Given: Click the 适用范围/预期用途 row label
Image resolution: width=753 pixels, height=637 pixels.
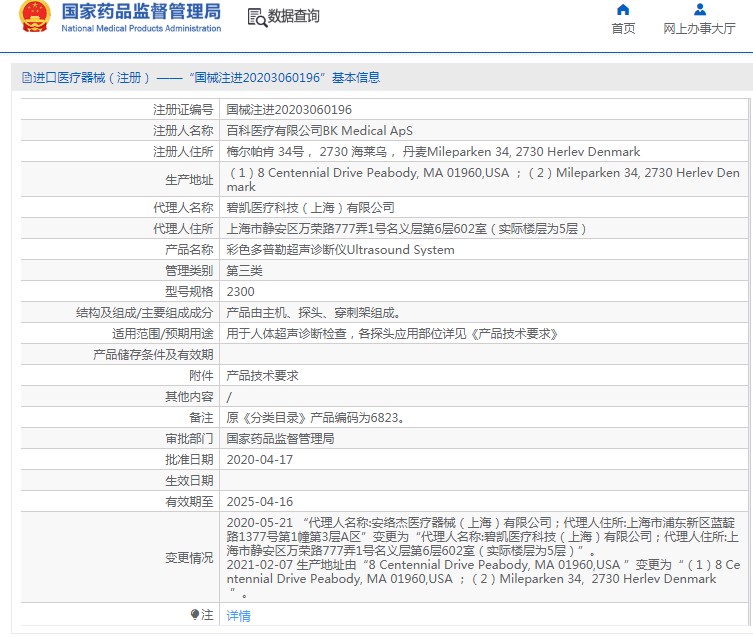Looking at the screenshot, I should (x=163, y=334).
